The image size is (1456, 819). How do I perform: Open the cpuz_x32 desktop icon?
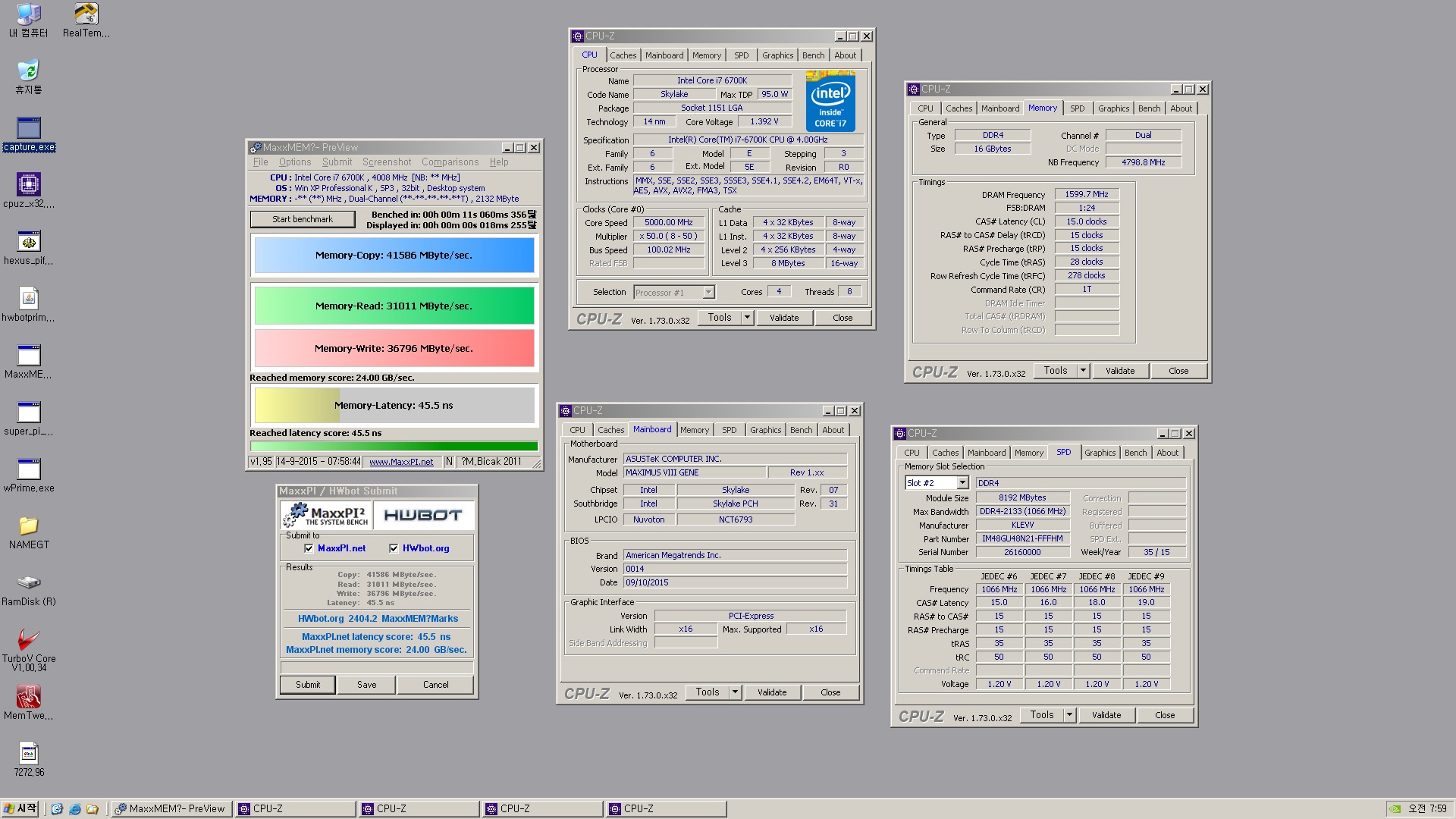(x=29, y=191)
